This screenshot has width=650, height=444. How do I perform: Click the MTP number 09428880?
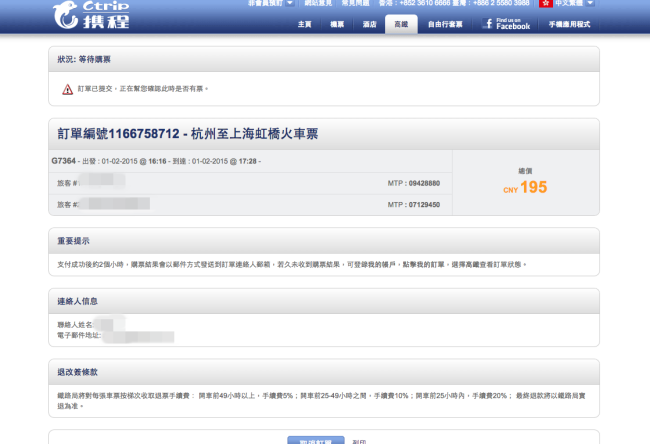click(x=424, y=183)
